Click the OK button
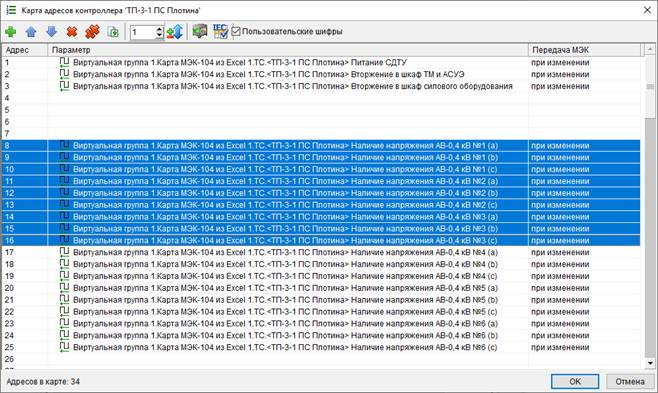 (x=575, y=382)
